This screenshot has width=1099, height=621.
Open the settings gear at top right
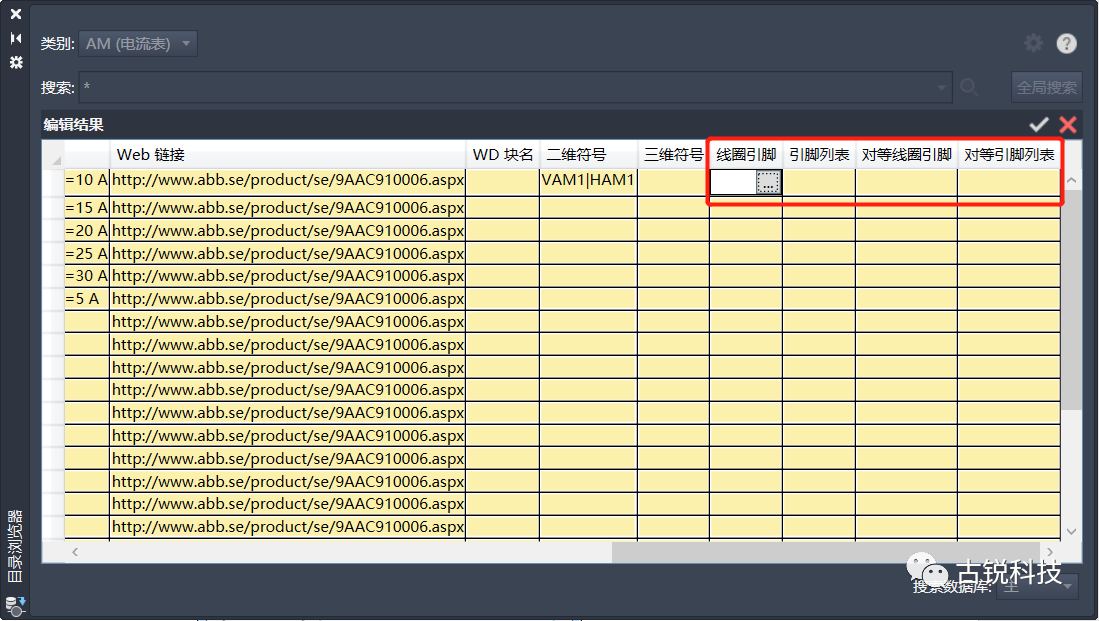click(x=1033, y=43)
